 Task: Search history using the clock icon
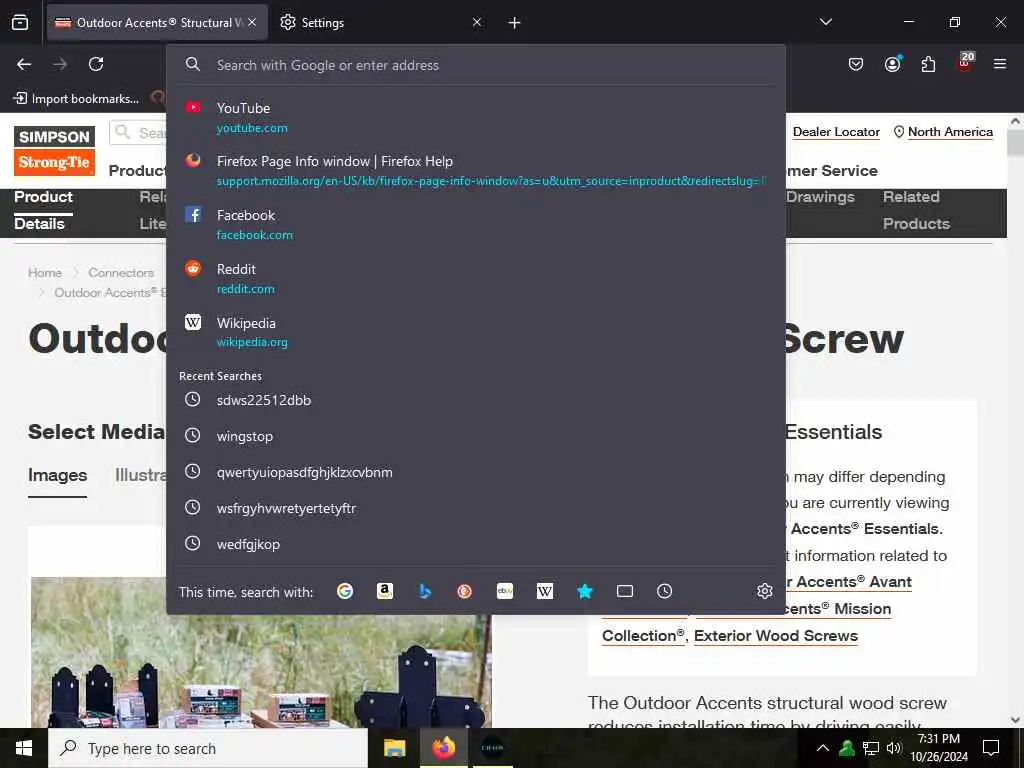click(x=664, y=592)
